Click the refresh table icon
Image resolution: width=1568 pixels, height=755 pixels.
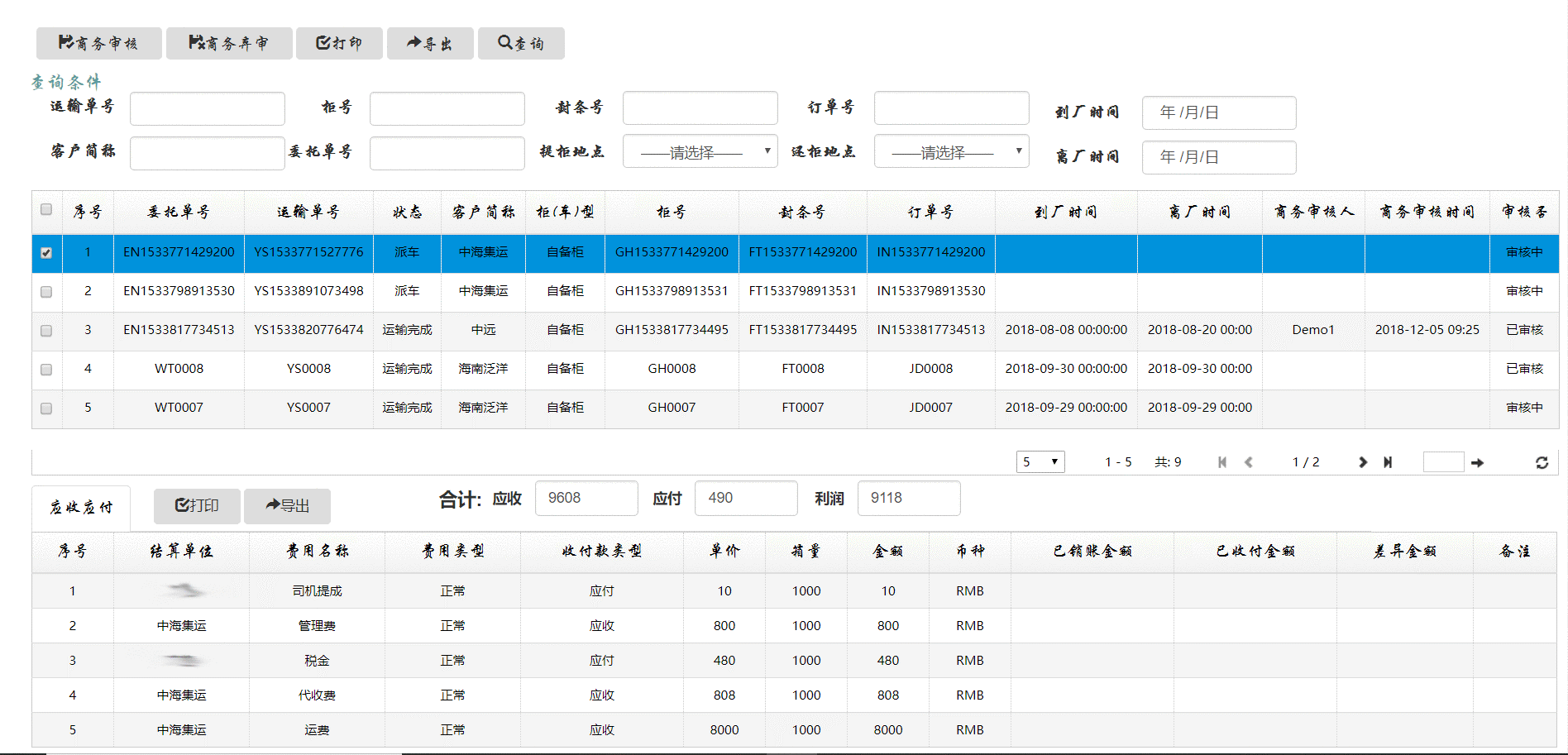click(x=1542, y=463)
